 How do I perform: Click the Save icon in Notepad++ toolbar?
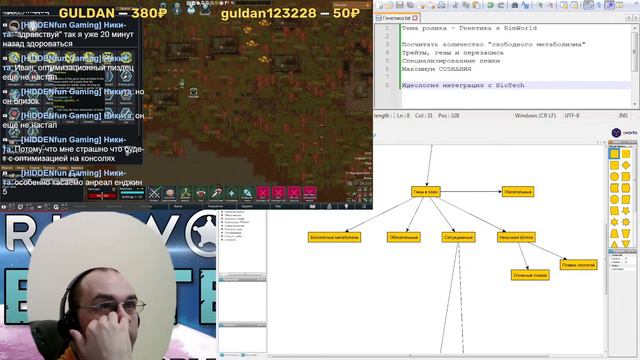399,5
